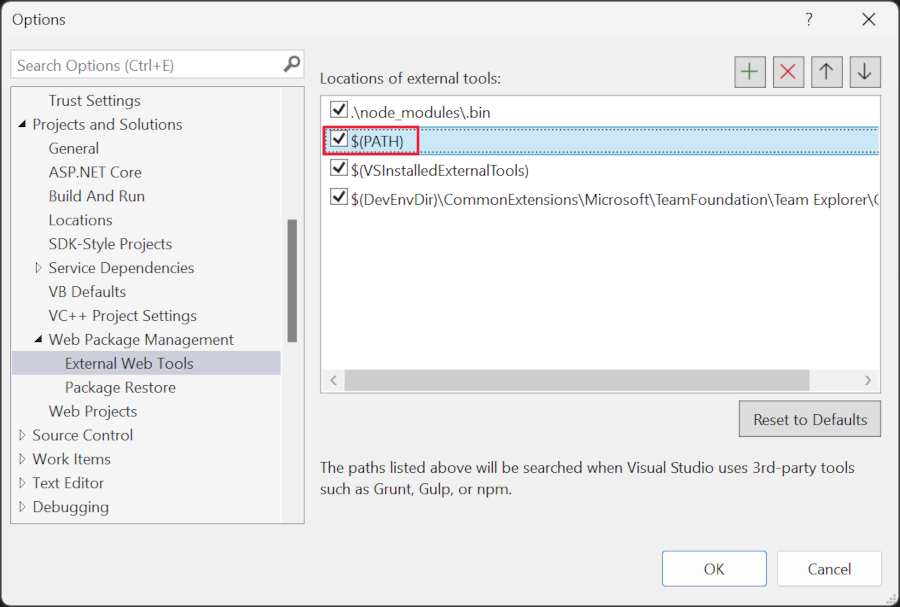Expand the Text Editor node
900x607 pixels.
pos(22,483)
